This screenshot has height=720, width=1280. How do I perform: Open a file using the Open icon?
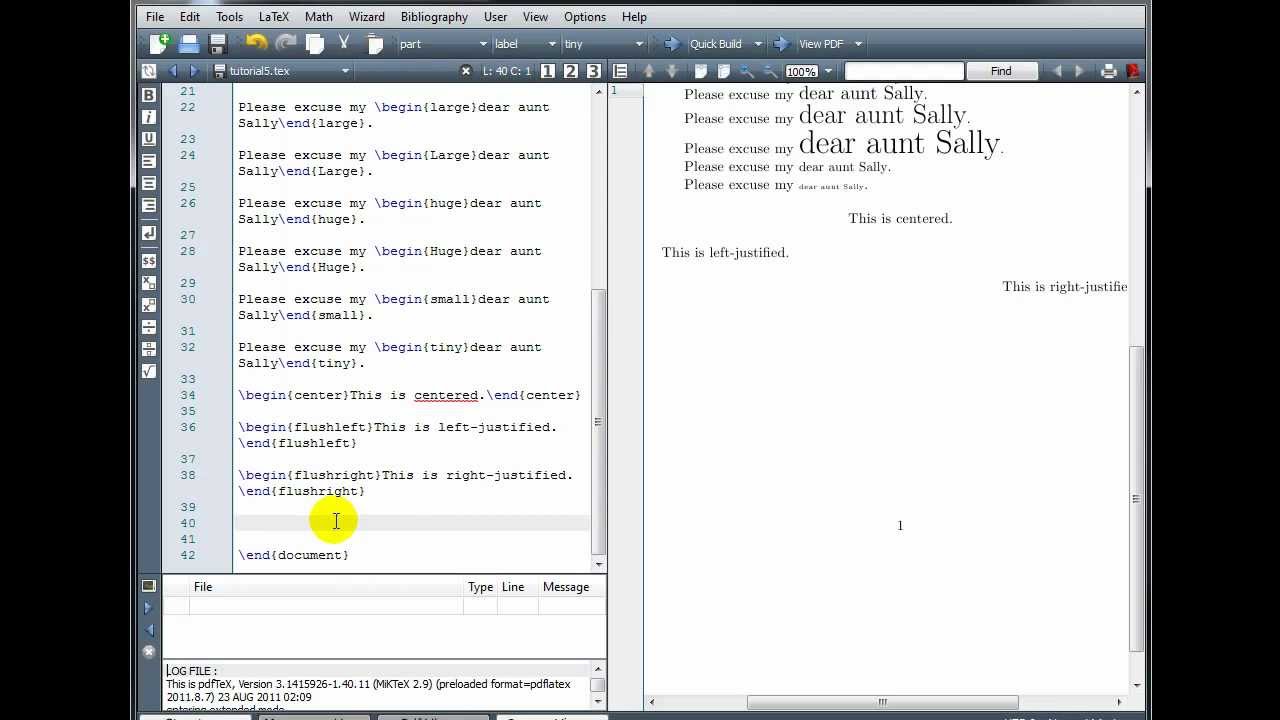[x=188, y=44]
